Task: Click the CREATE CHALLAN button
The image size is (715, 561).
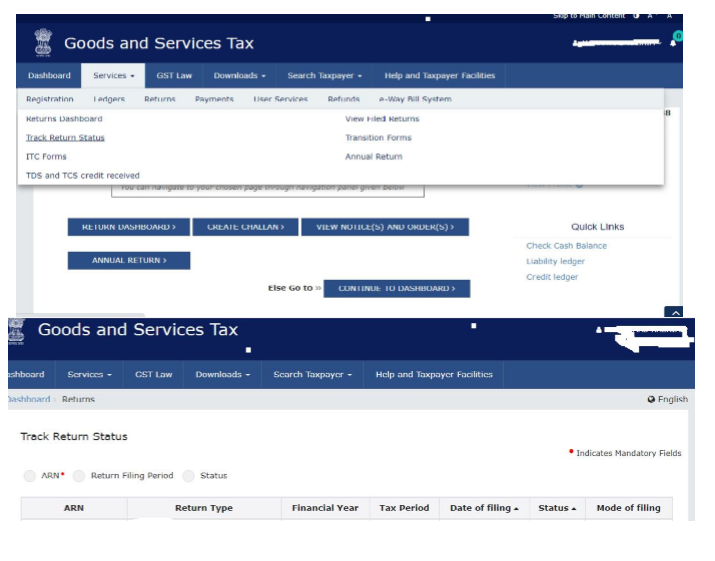Action: 245,227
